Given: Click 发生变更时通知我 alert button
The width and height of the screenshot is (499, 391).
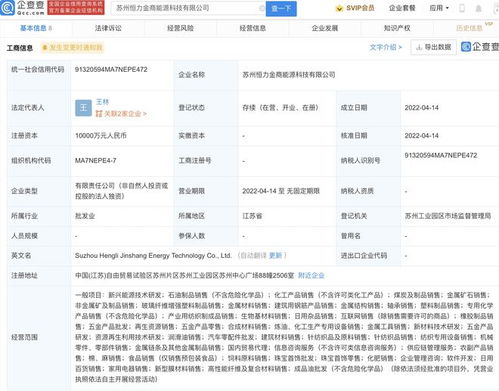Looking at the screenshot, I should coord(72,48).
